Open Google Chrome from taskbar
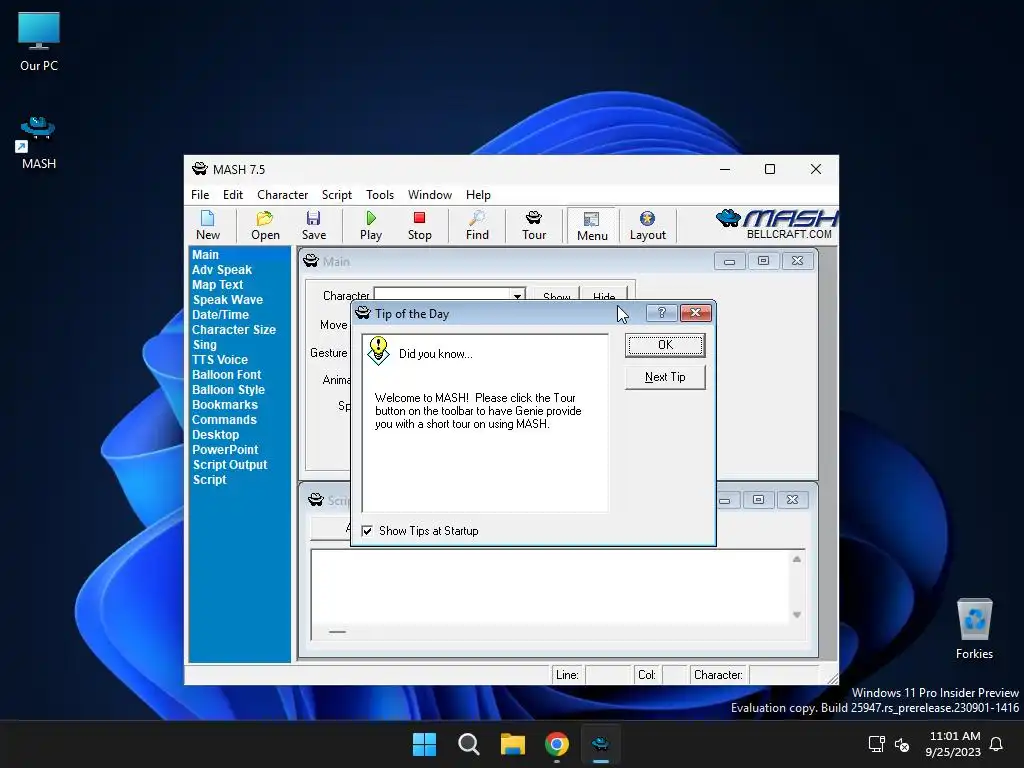 pos(556,744)
